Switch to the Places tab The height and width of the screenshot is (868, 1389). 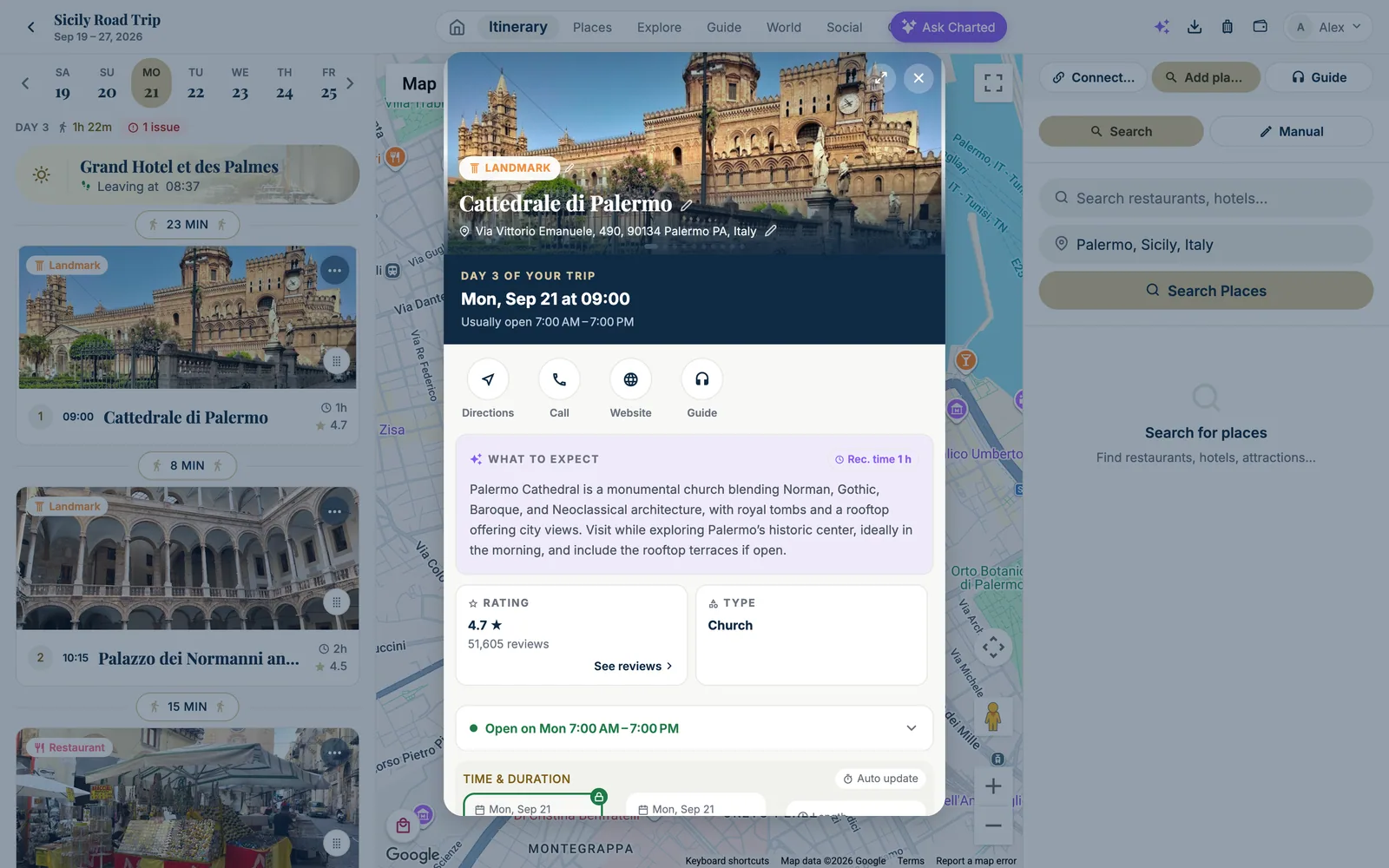pos(592,27)
